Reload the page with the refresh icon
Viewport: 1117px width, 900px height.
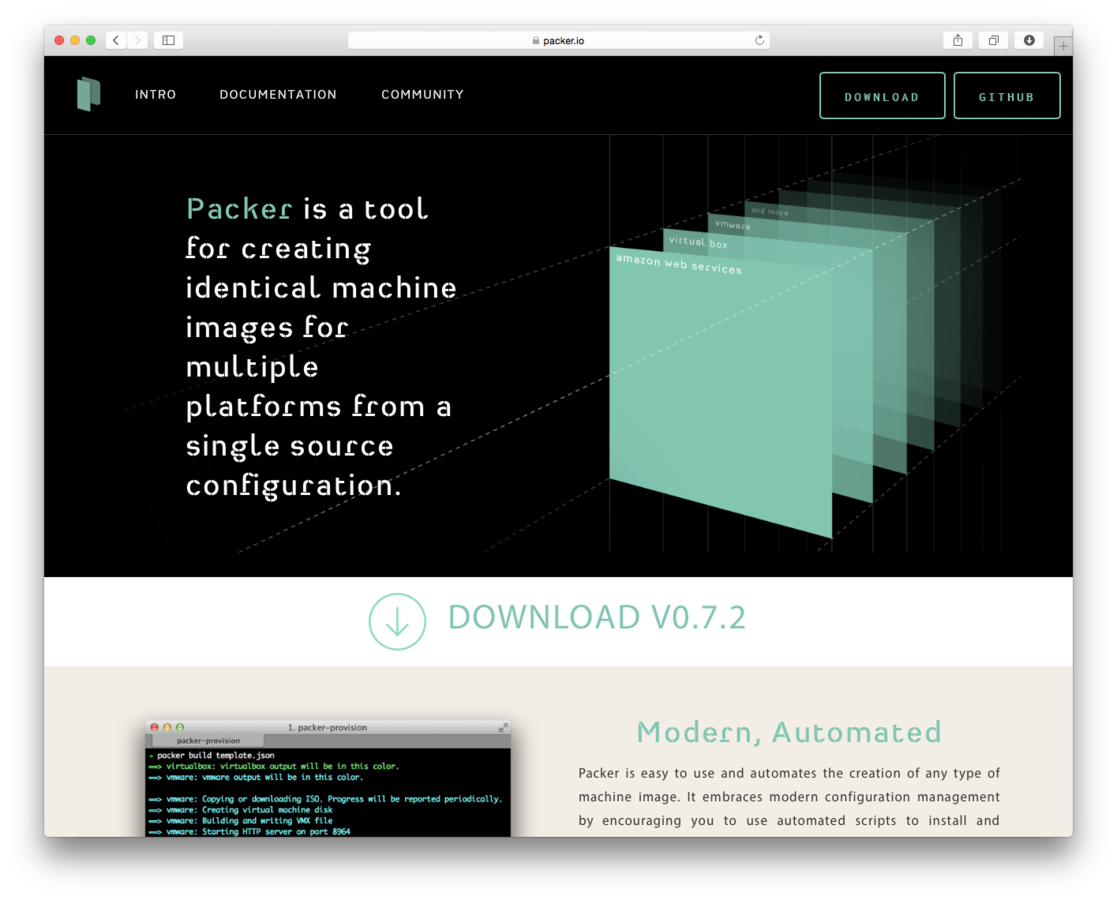click(x=759, y=40)
